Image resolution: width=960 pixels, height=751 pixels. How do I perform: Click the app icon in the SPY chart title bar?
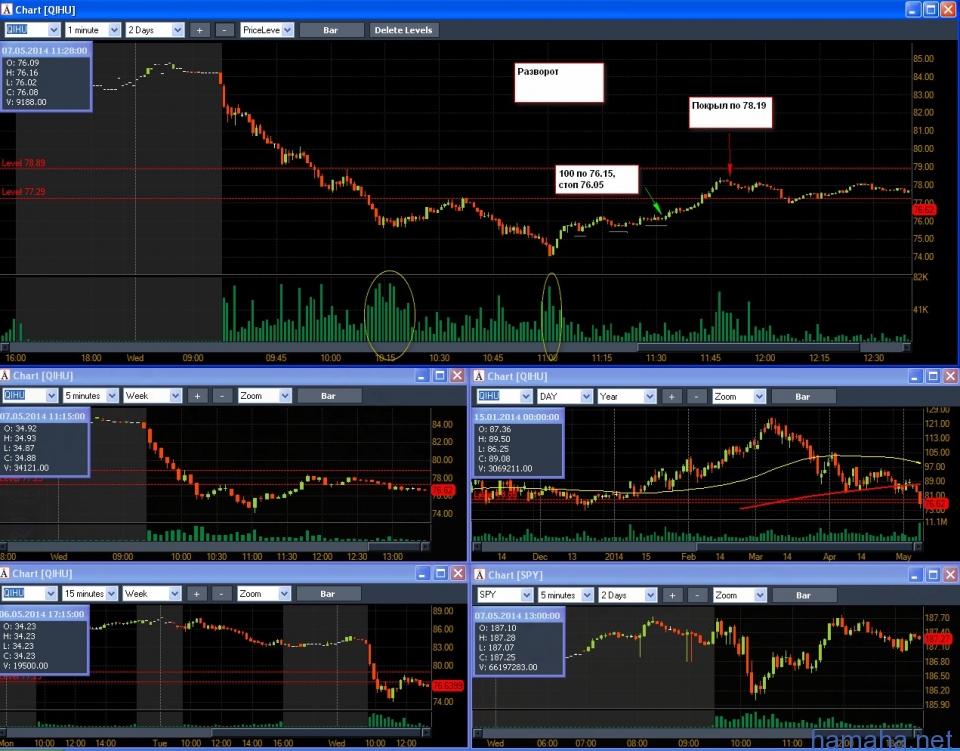(478, 574)
